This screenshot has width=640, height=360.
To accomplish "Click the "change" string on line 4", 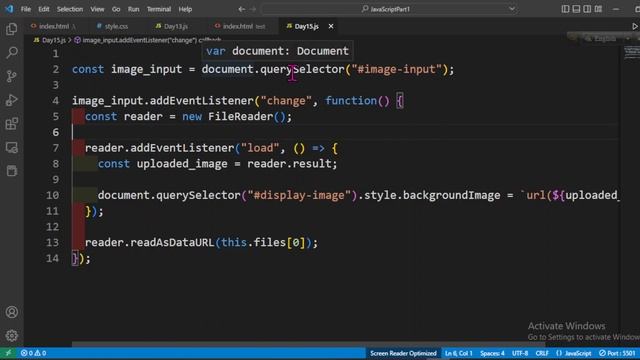I will click(285, 101).
